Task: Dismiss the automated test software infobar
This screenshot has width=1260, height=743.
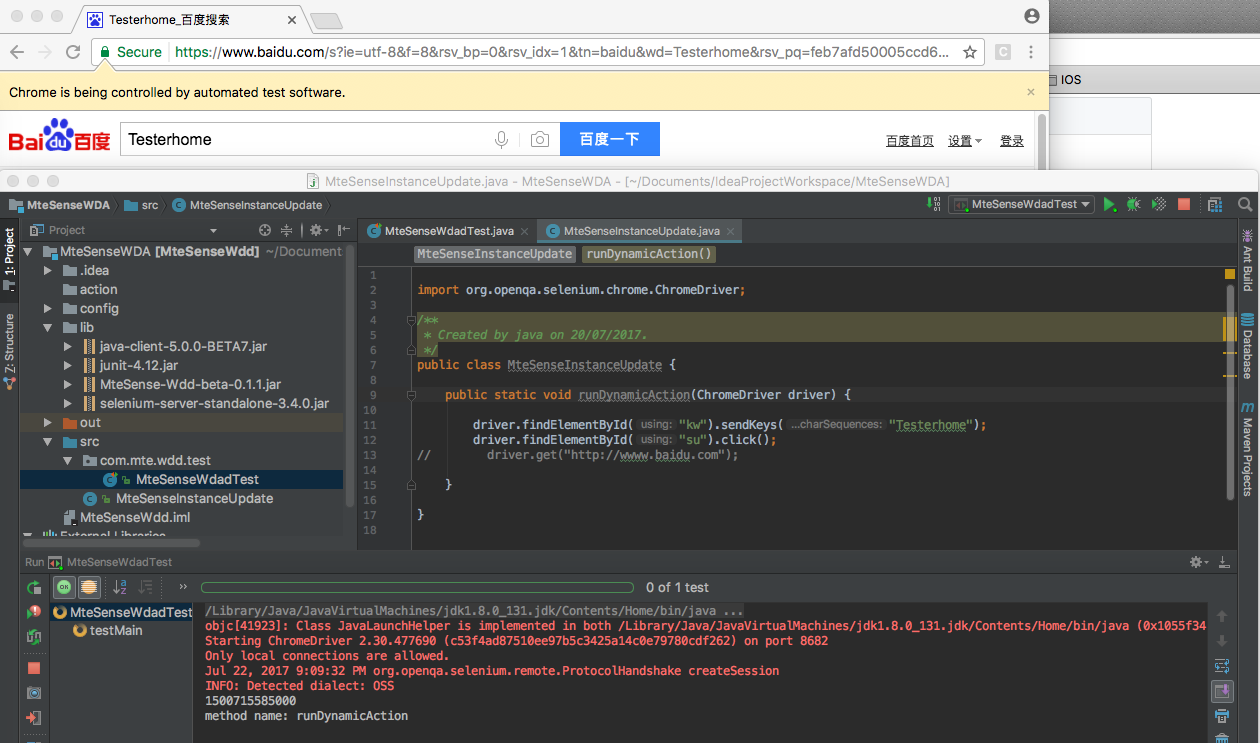Action: pos(1031,92)
